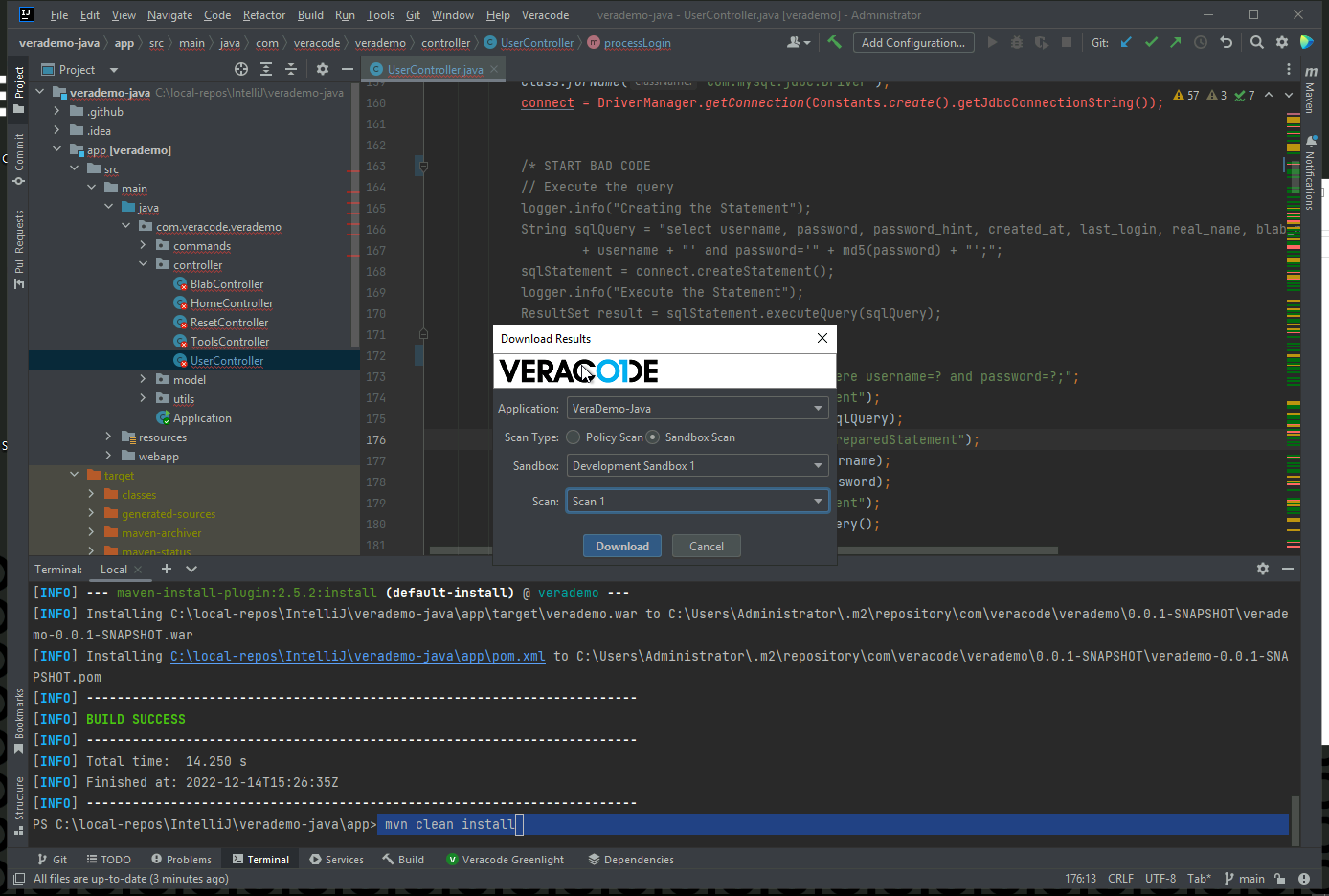Open the Add Configuration dropdown

912,42
